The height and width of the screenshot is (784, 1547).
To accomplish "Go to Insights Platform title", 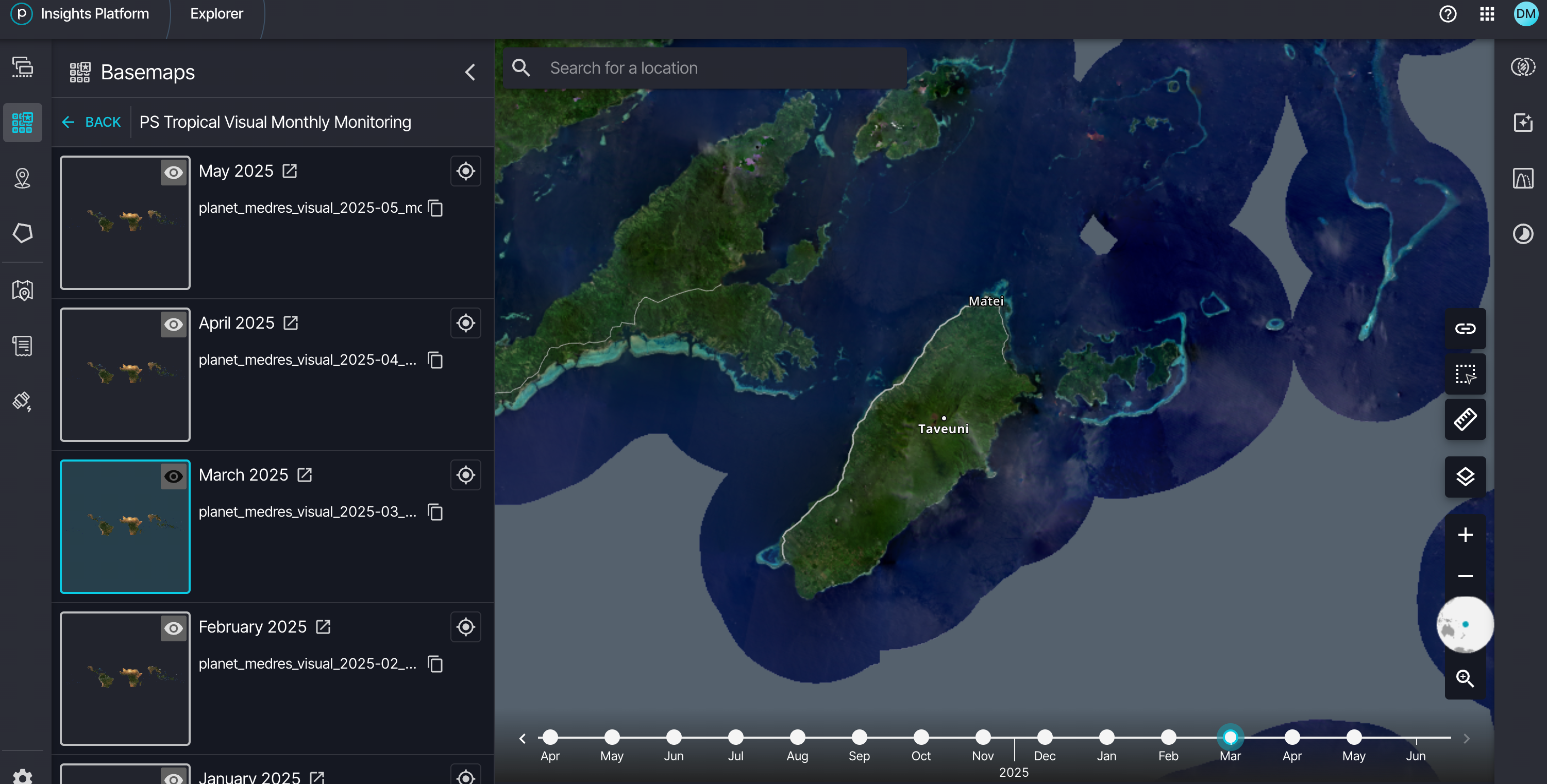I will pos(95,14).
